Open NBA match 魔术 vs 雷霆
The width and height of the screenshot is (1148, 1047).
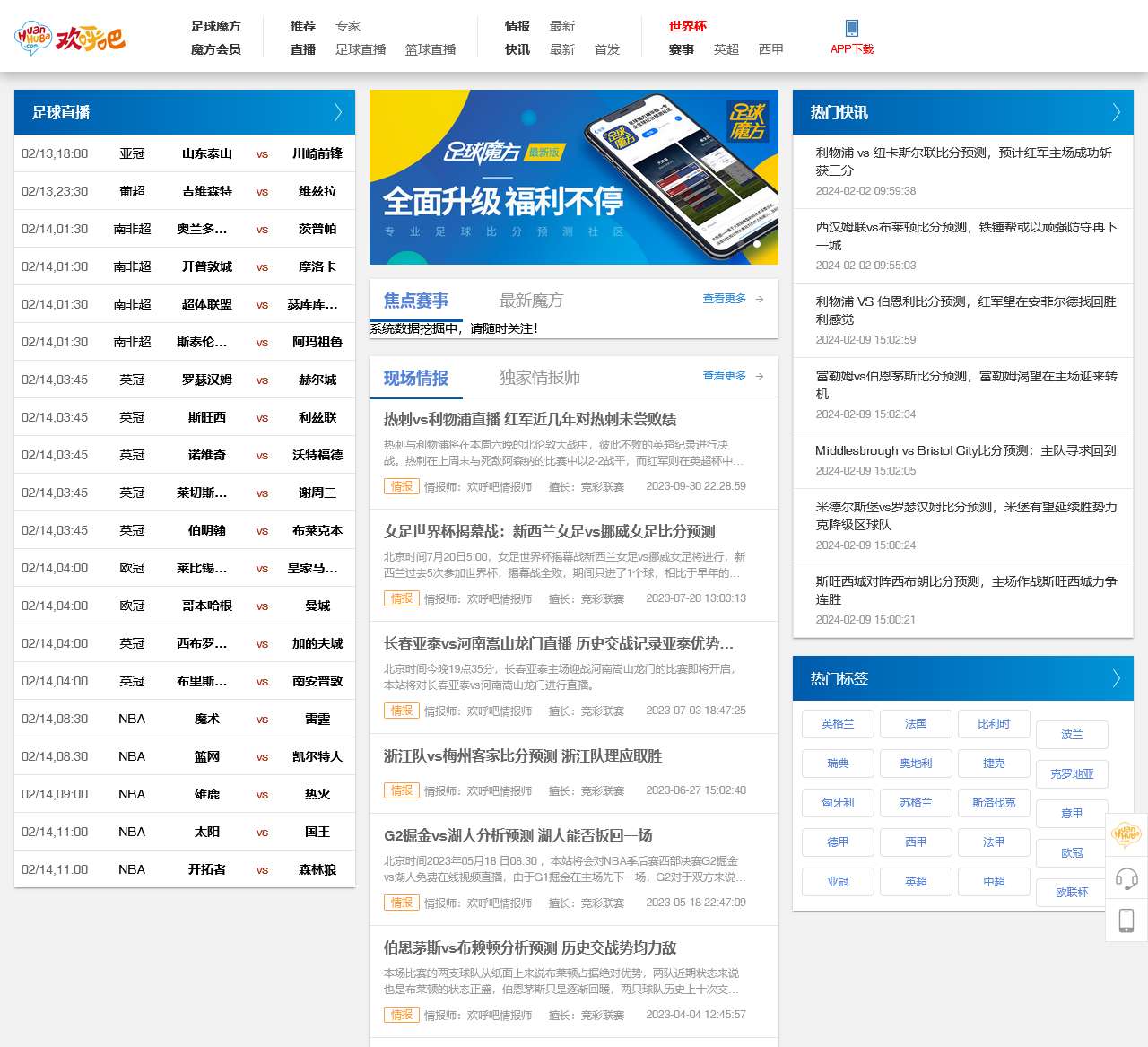185,719
